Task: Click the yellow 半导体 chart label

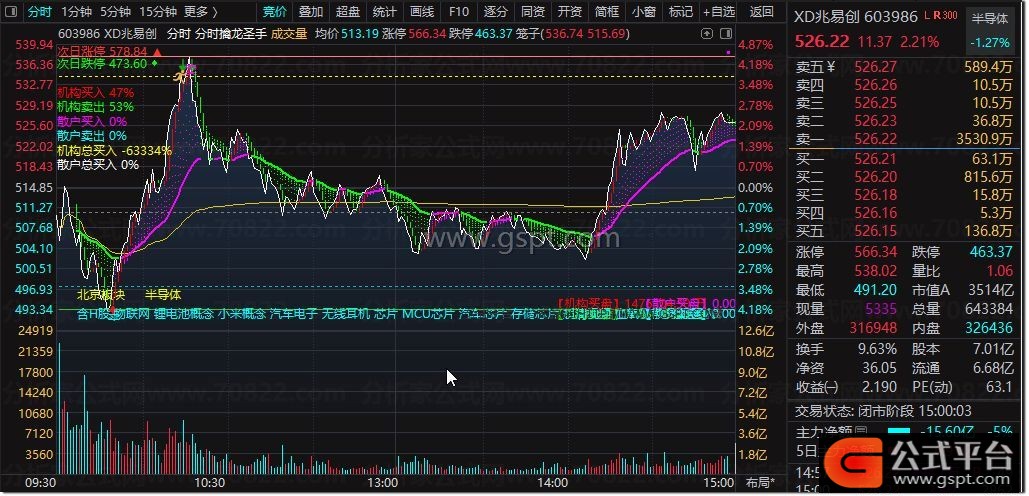Action: point(163,295)
